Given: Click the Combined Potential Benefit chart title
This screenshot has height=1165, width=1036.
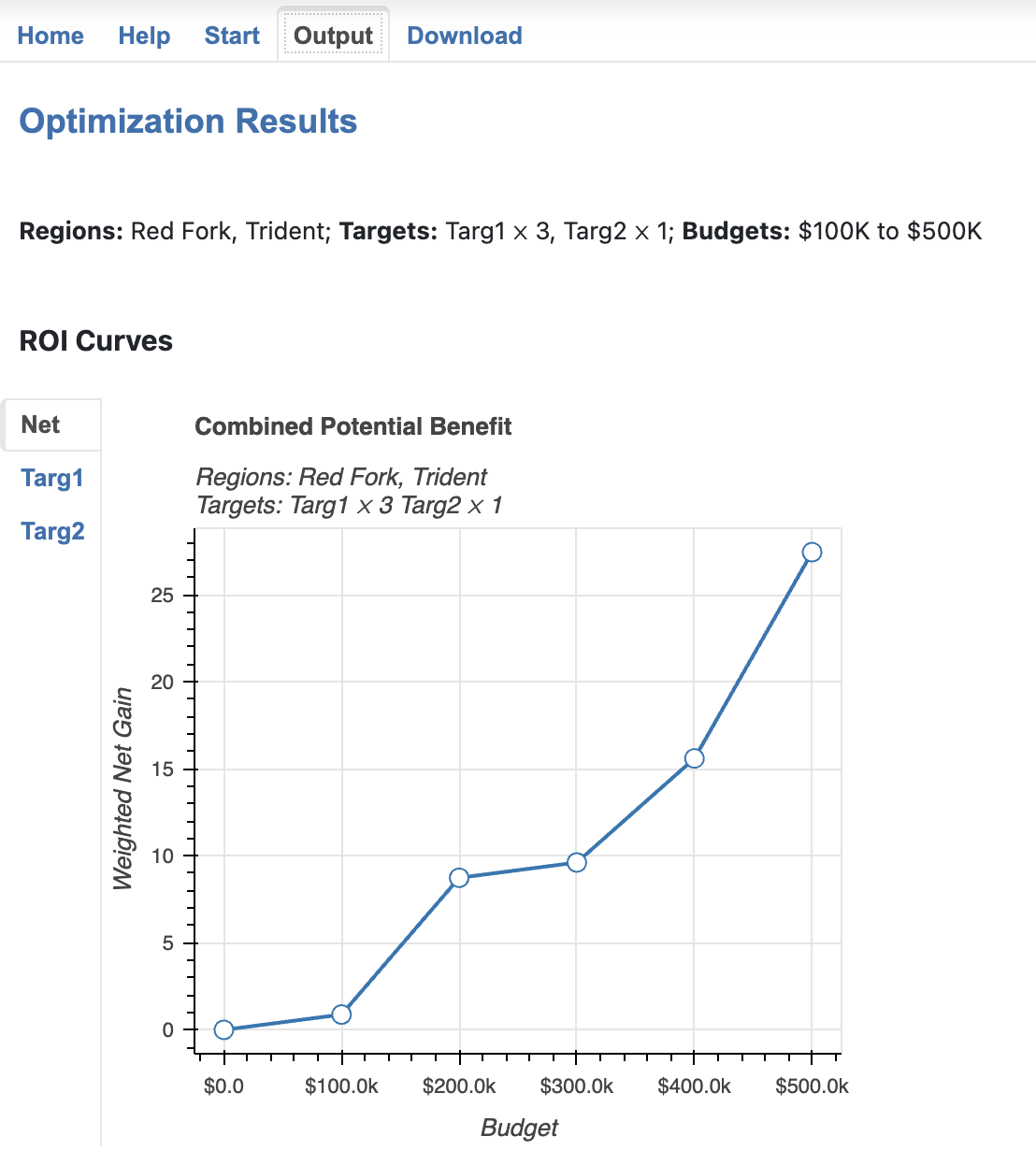Looking at the screenshot, I should [x=353, y=426].
